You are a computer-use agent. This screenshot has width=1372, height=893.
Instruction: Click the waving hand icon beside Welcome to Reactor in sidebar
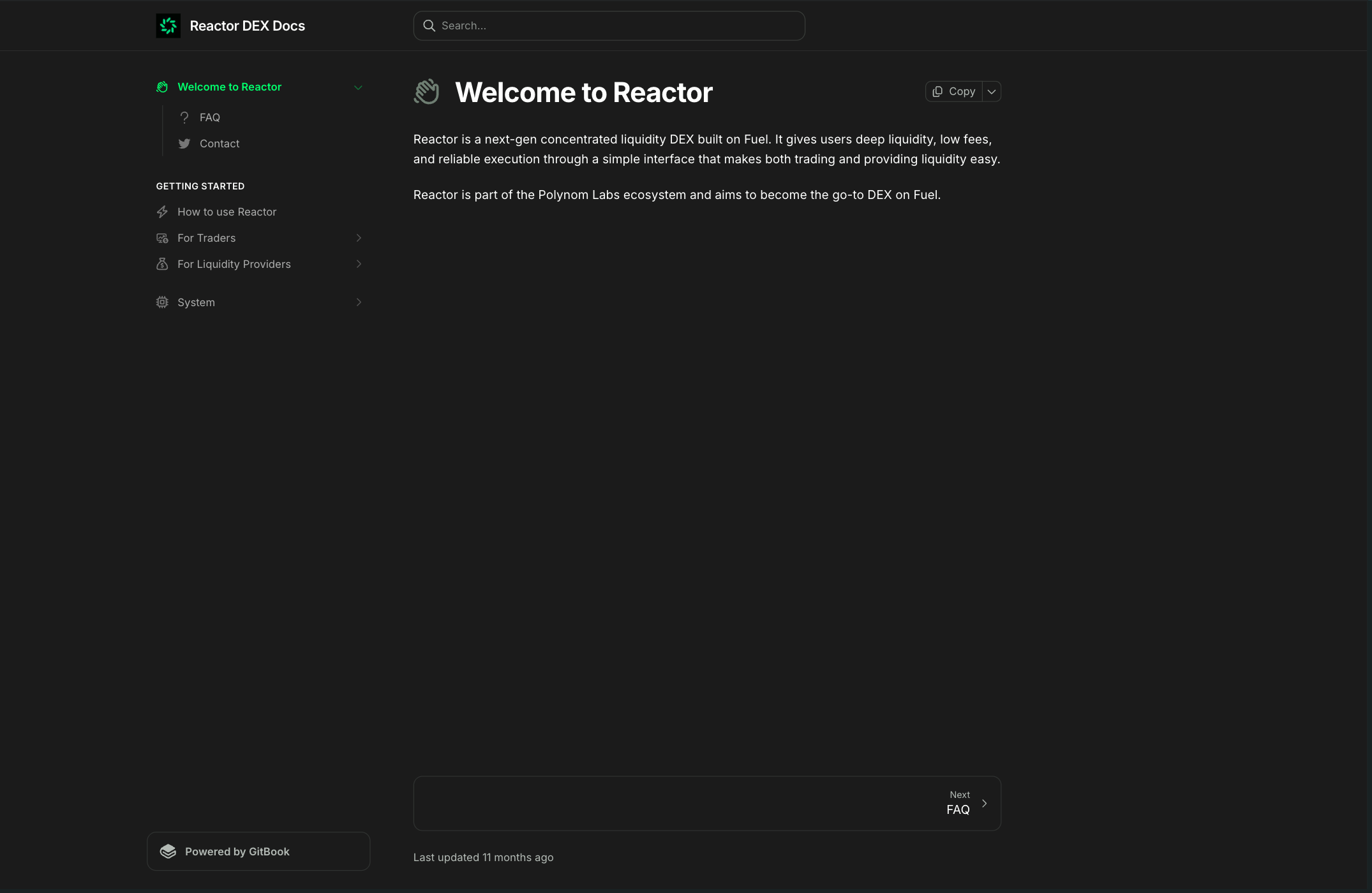162,87
